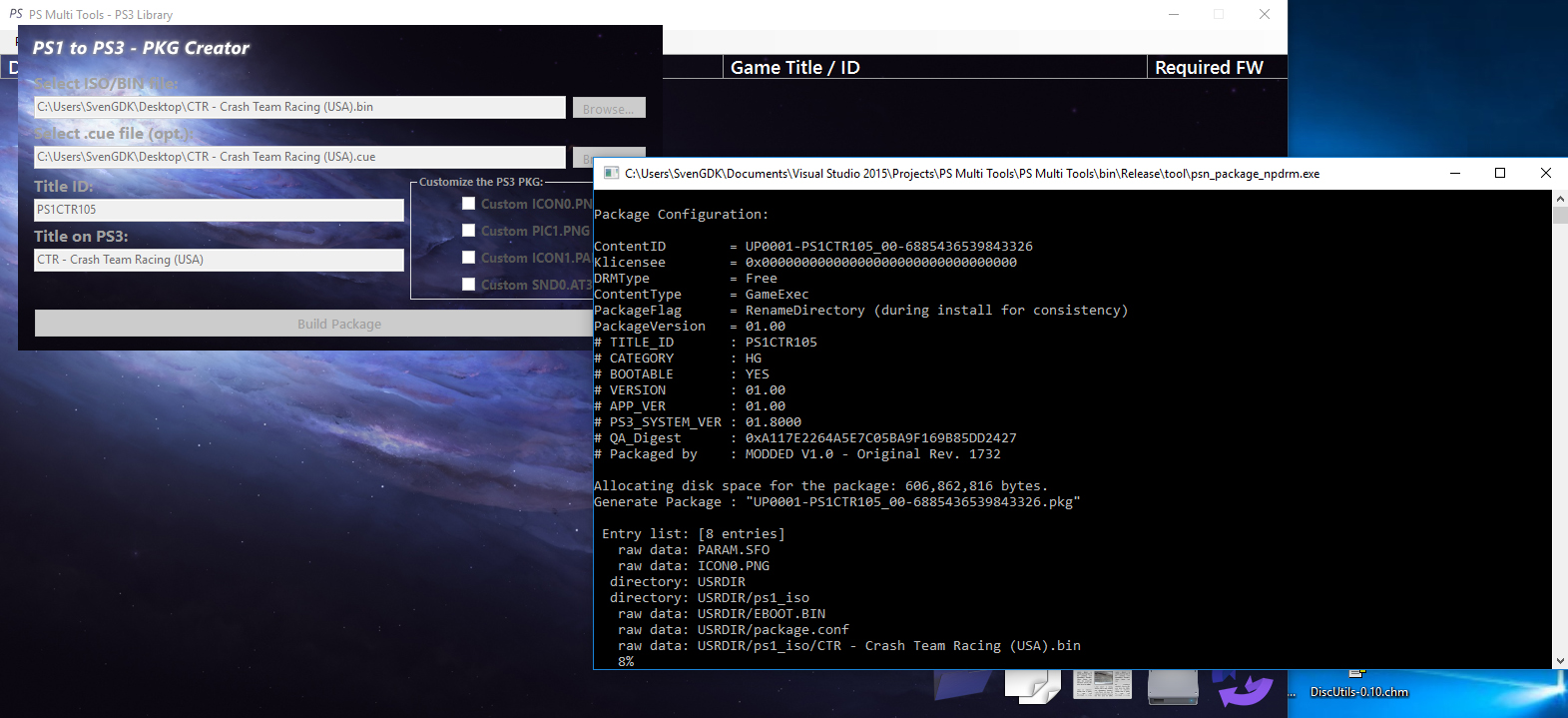Minimize the PS Multi Tools window
Viewport: 1568px width, 718px height.
tap(1174, 14)
